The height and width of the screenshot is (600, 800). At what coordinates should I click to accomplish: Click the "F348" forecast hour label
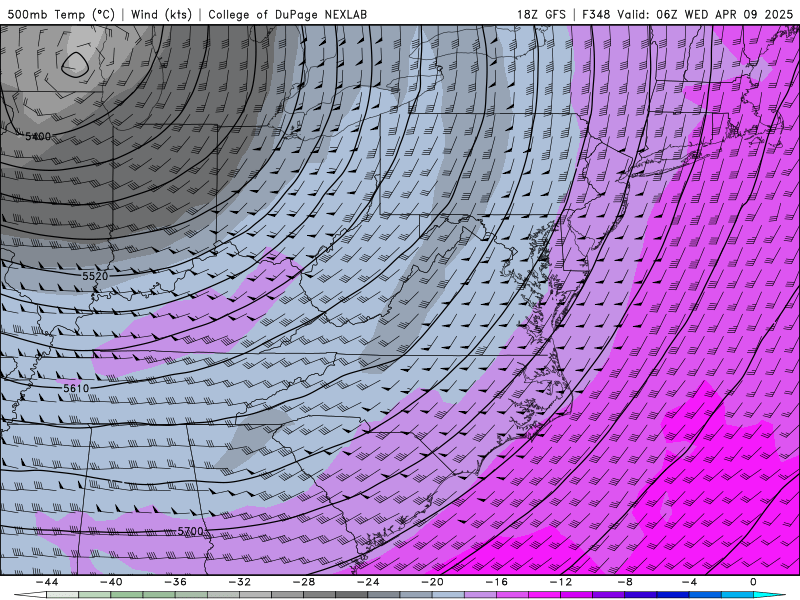595,14
